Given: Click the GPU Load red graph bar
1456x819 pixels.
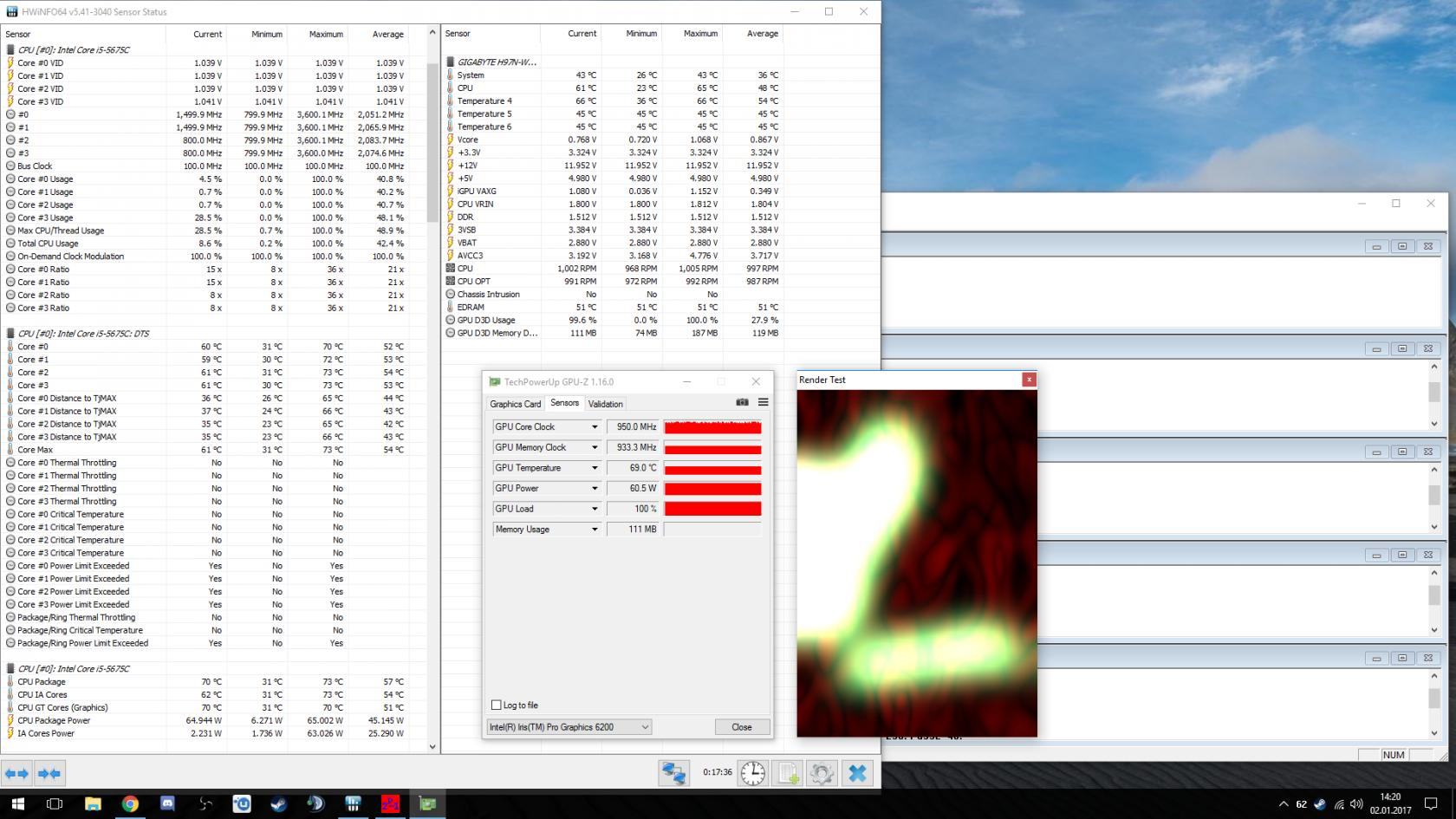Looking at the screenshot, I should [x=712, y=509].
